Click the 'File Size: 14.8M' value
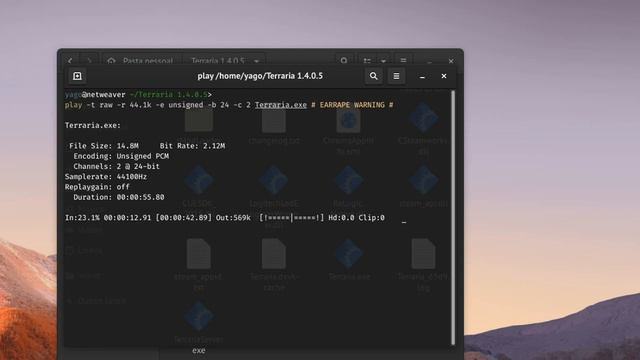 (x=104, y=146)
